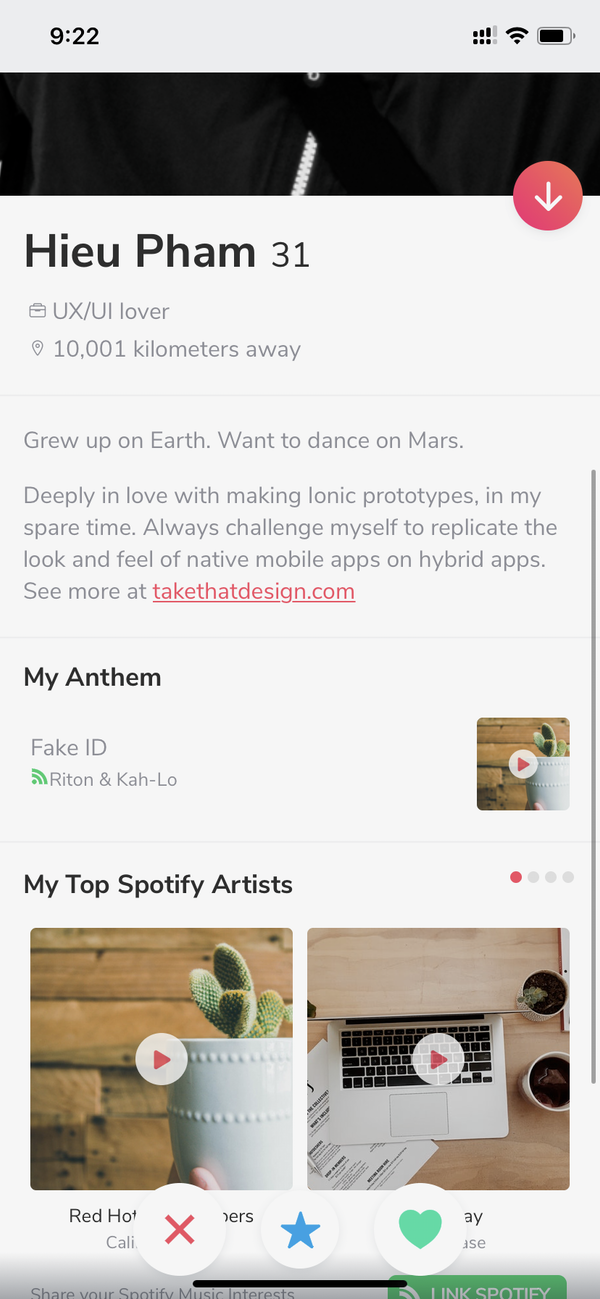This screenshot has width=600, height=1299.
Task: Select the first red pagination dot
Action: click(516, 877)
